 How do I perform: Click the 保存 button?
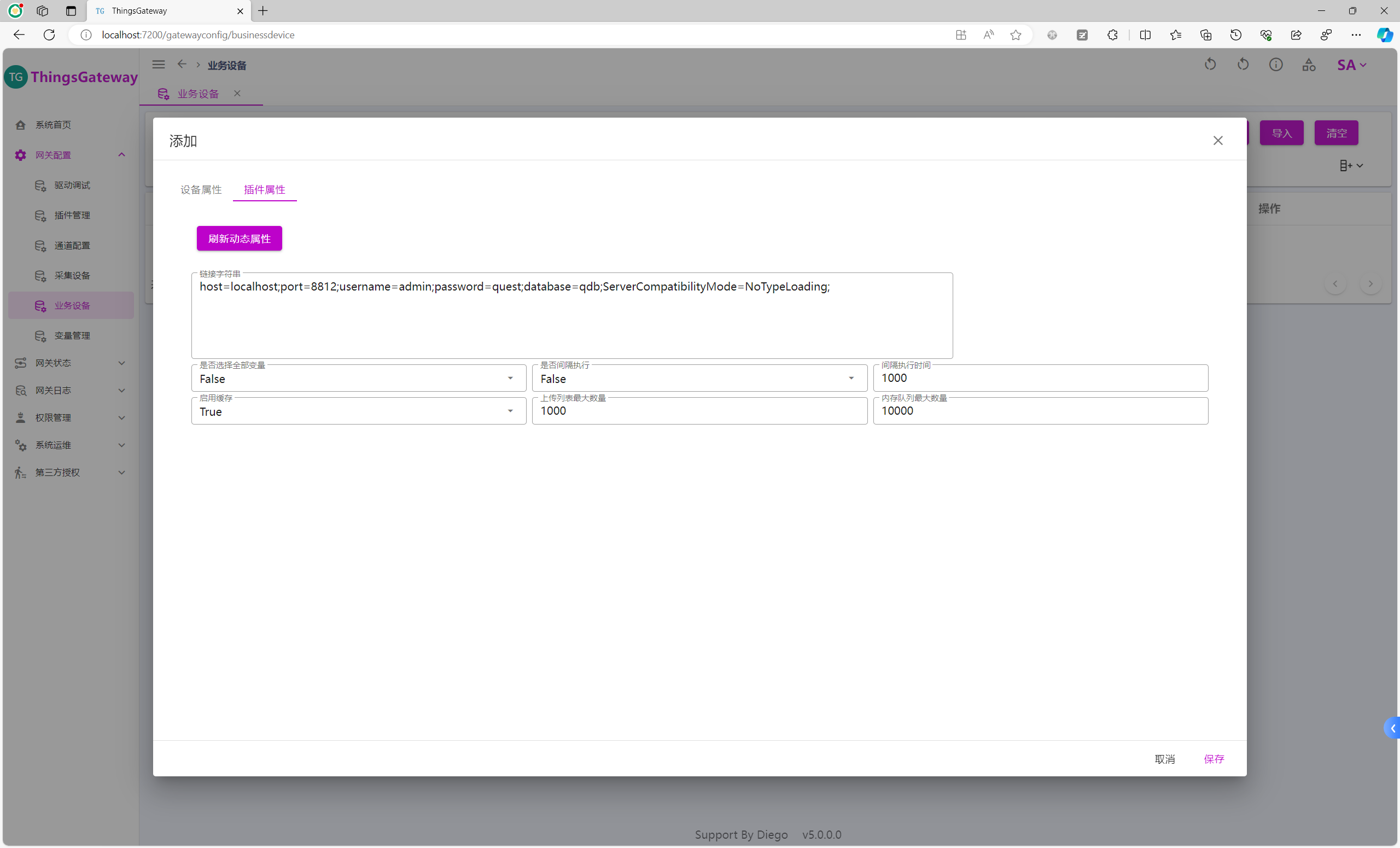1214,759
